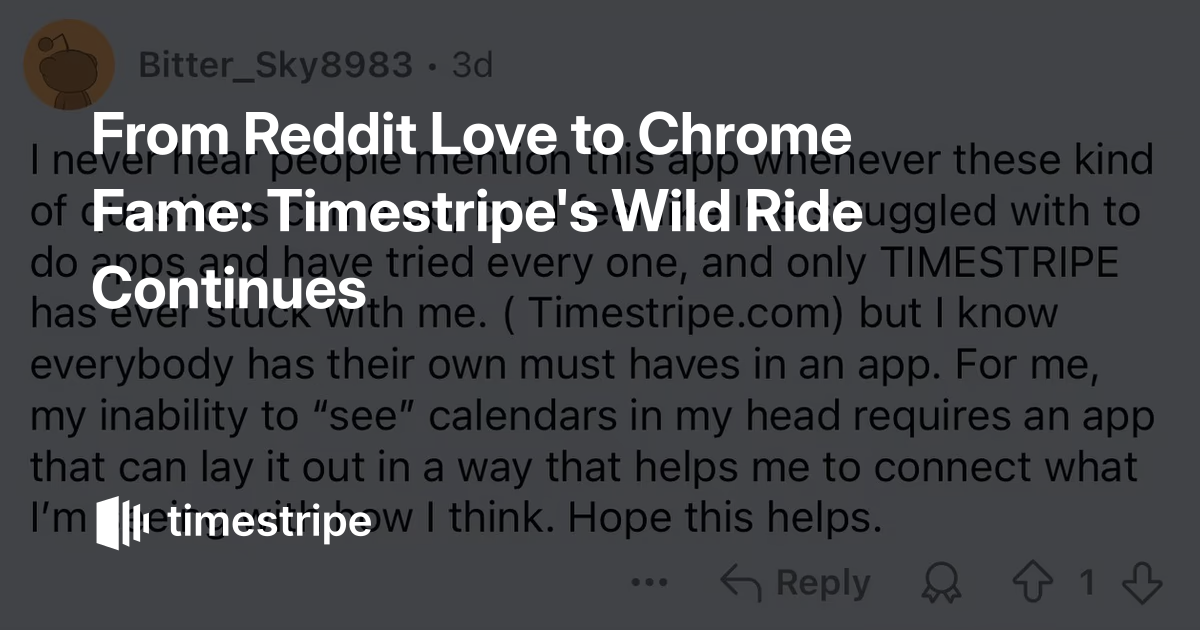The width and height of the screenshot is (1200, 630).
Task: Open the three-dot more options menu
Action: [651, 582]
